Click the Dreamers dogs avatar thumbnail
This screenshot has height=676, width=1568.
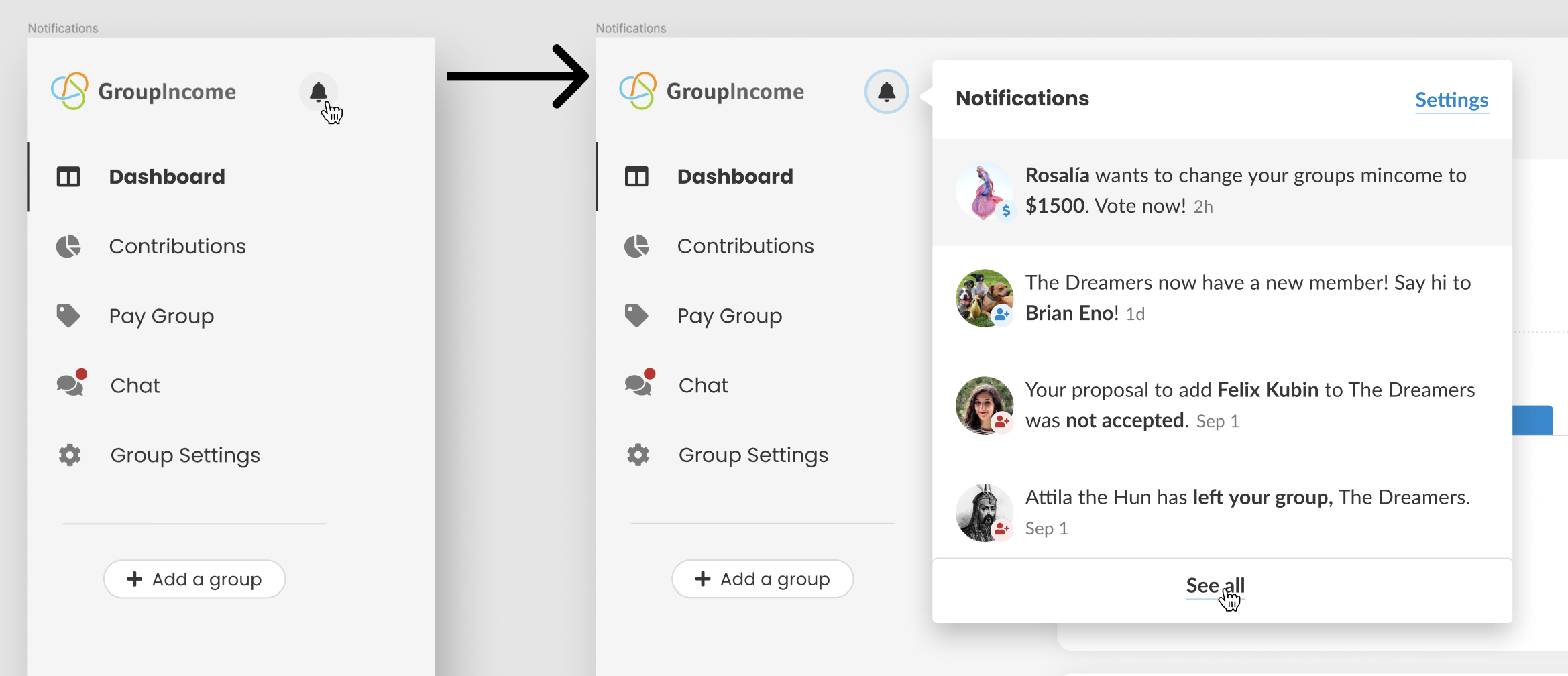click(x=984, y=298)
